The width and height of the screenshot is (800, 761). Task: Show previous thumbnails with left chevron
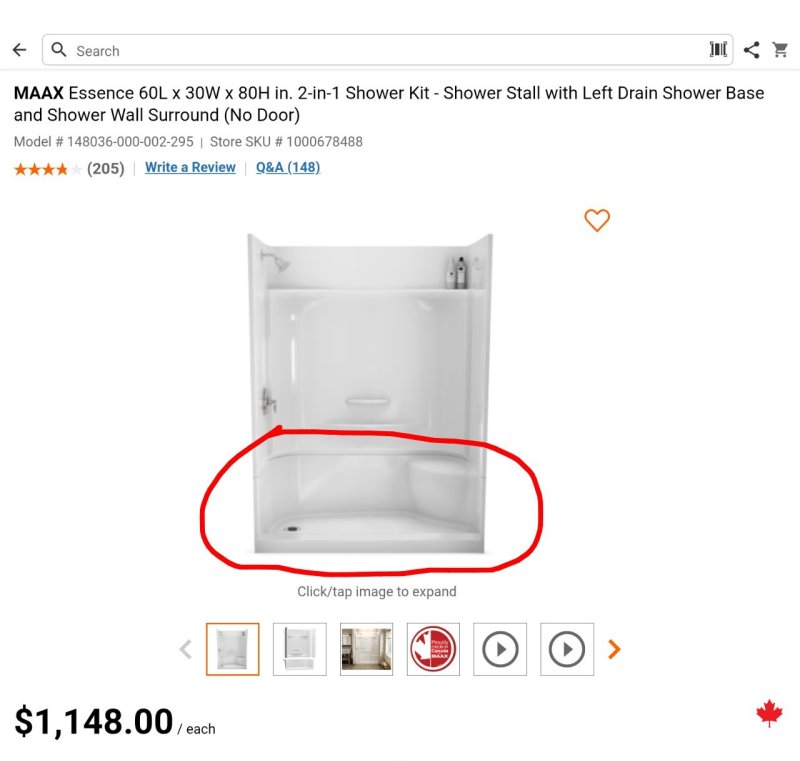(185, 650)
